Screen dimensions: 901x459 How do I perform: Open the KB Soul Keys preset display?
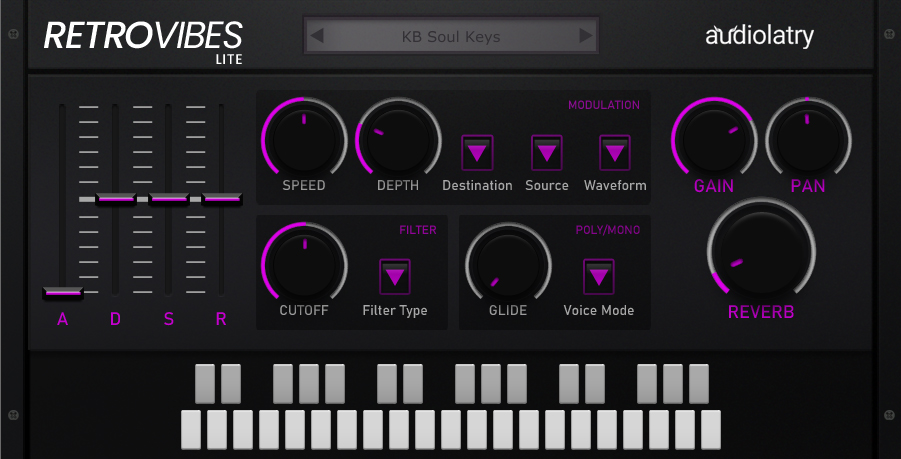[451, 36]
